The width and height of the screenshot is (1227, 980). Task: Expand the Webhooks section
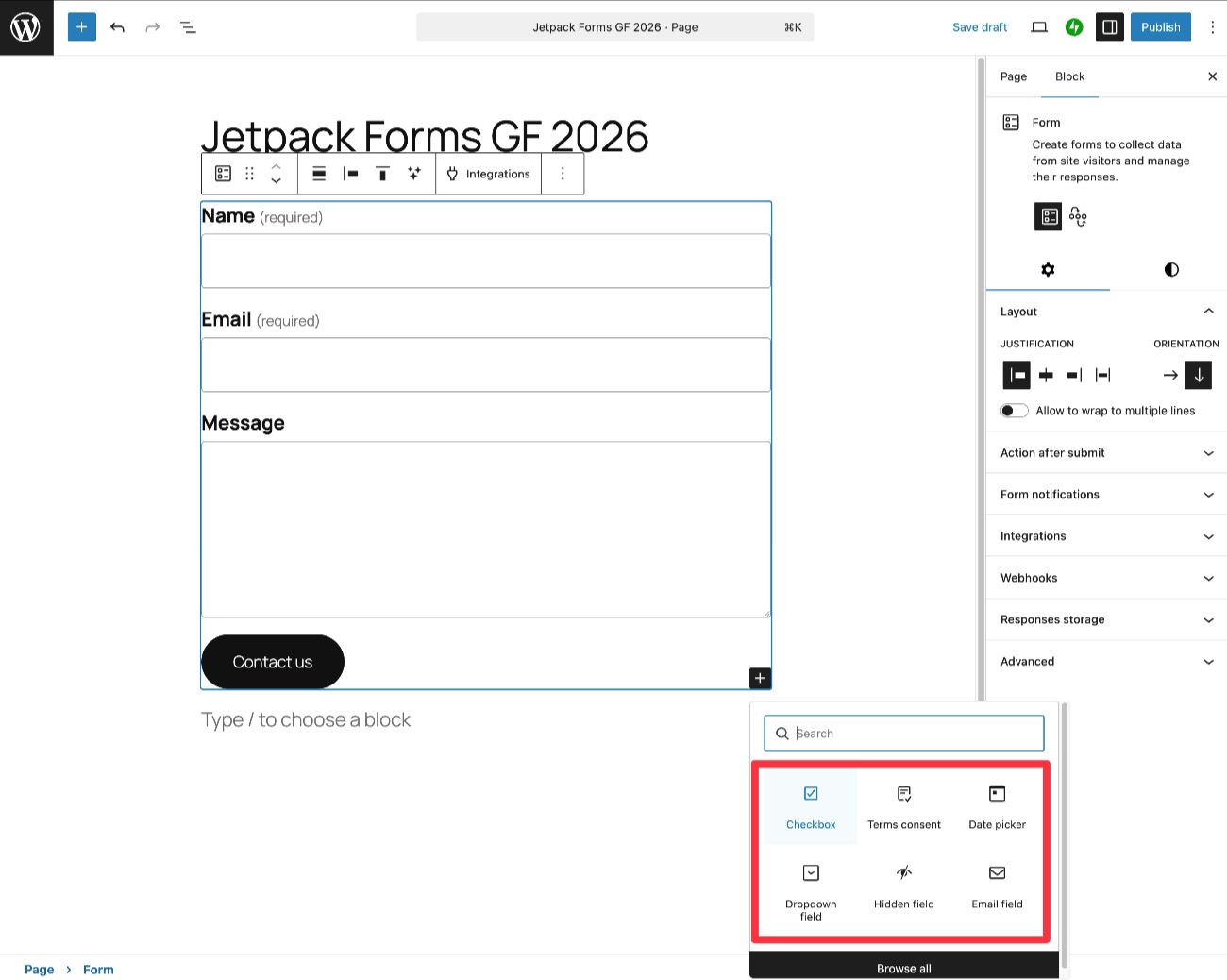(x=1104, y=577)
